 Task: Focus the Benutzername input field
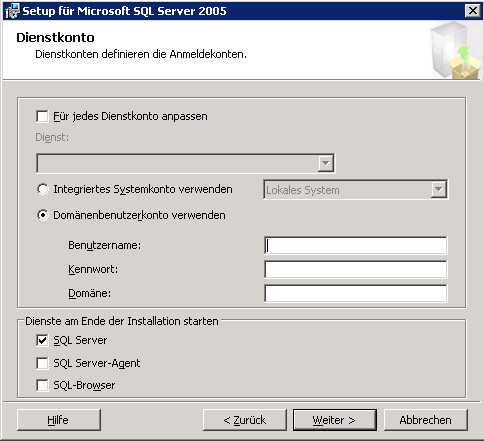click(x=355, y=245)
